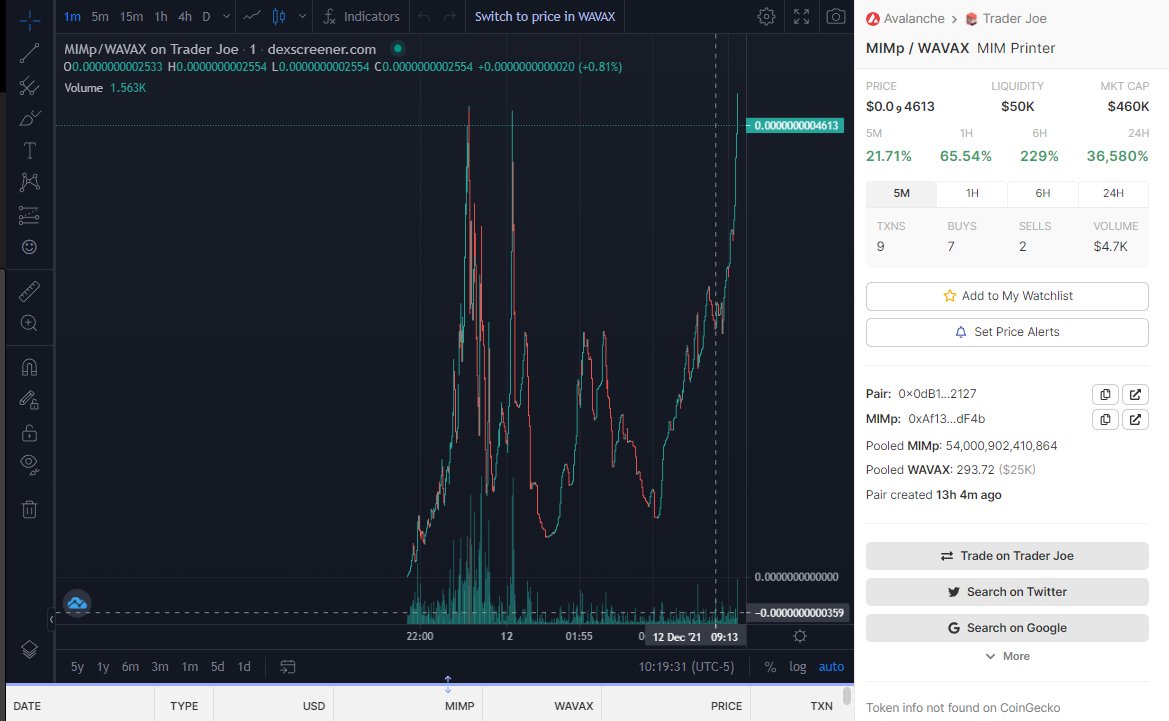Set chart range to 3m
Image resolution: width=1169 pixels, height=721 pixels.
160,667
